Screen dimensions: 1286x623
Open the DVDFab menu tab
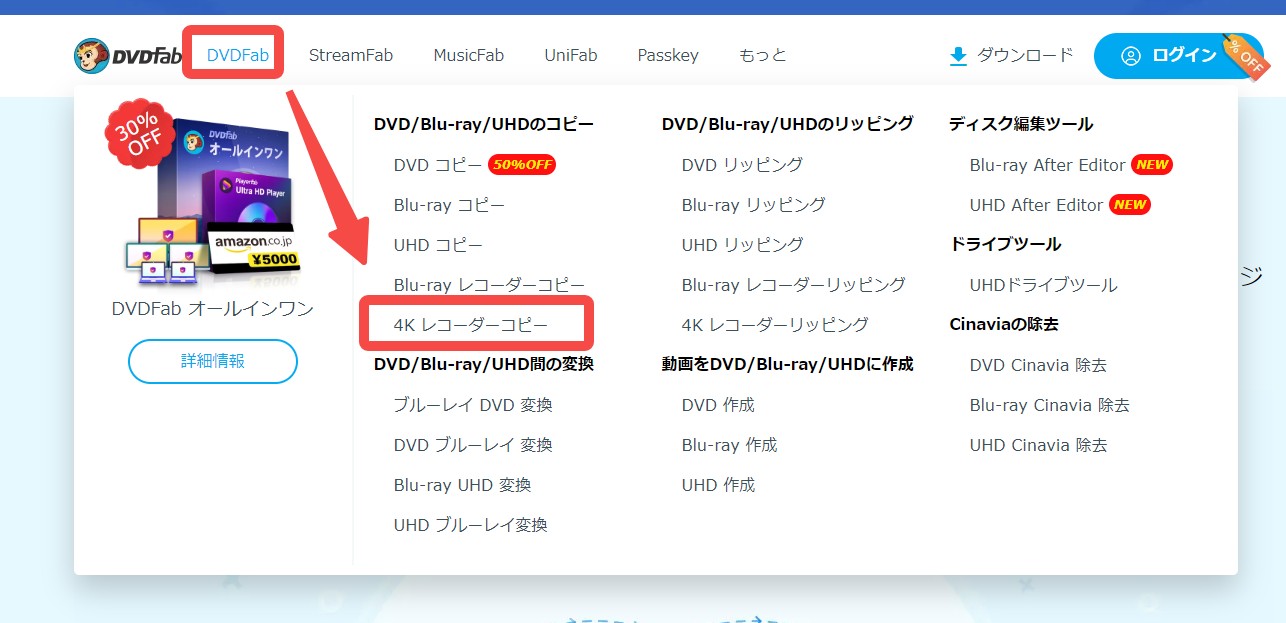[x=238, y=55]
